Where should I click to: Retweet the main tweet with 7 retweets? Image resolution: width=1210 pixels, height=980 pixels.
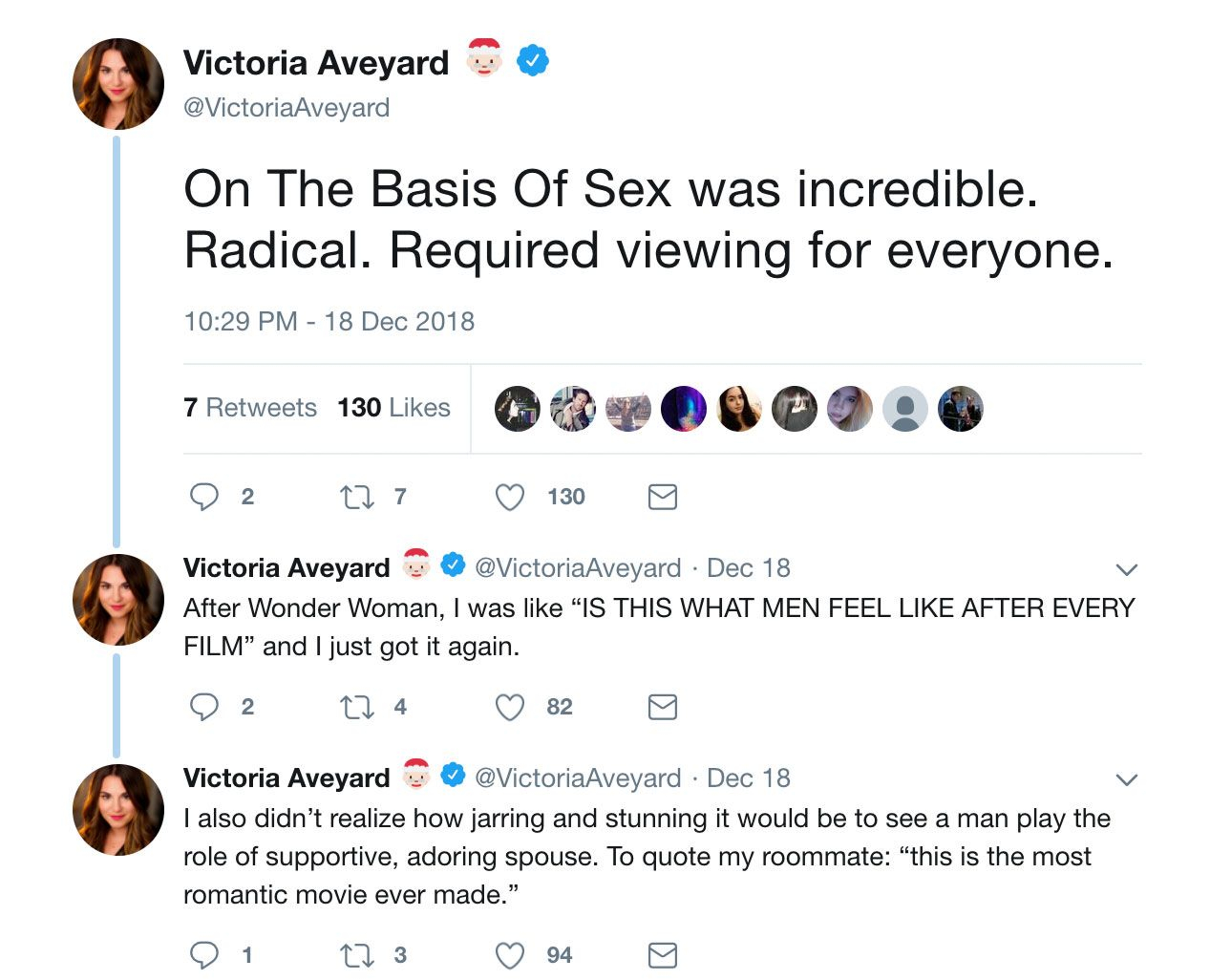click(357, 497)
